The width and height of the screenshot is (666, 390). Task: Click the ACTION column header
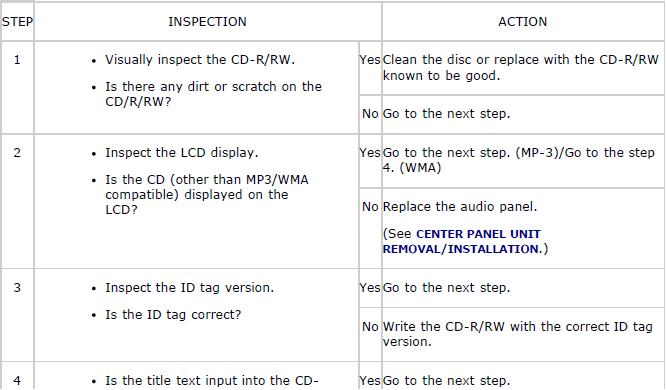pos(523,22)
